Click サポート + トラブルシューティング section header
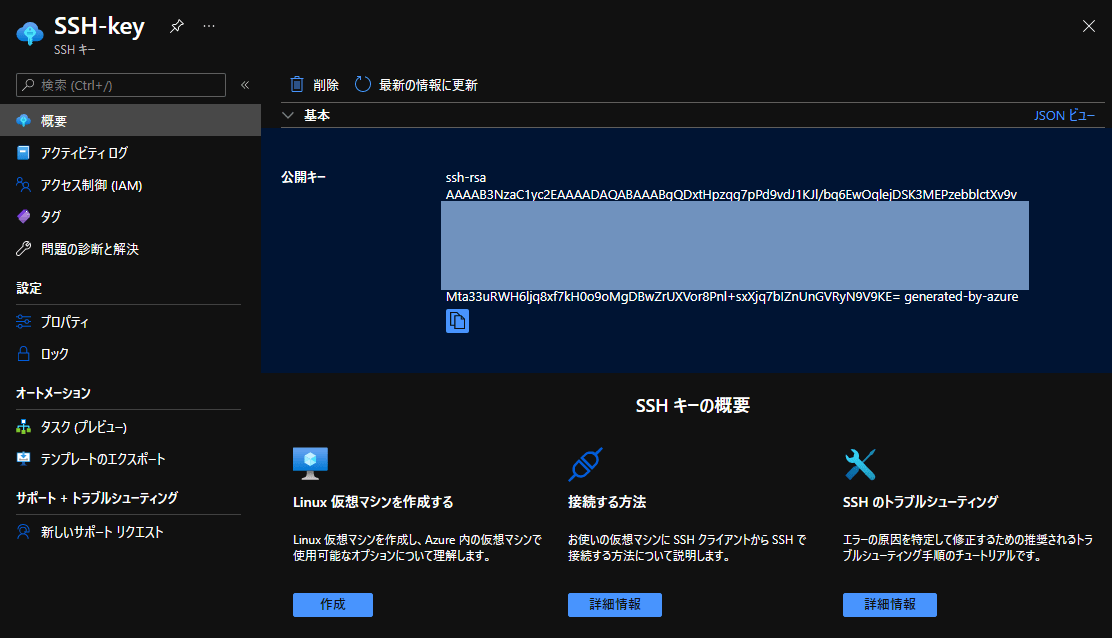 tap(97, 498)
